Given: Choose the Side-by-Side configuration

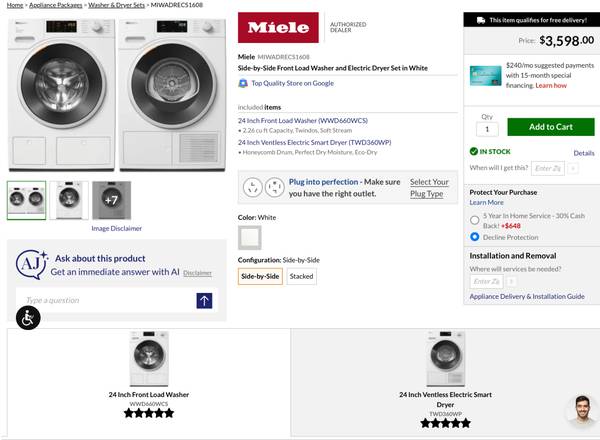Looking at the screenshot, I should click(259, 276).
